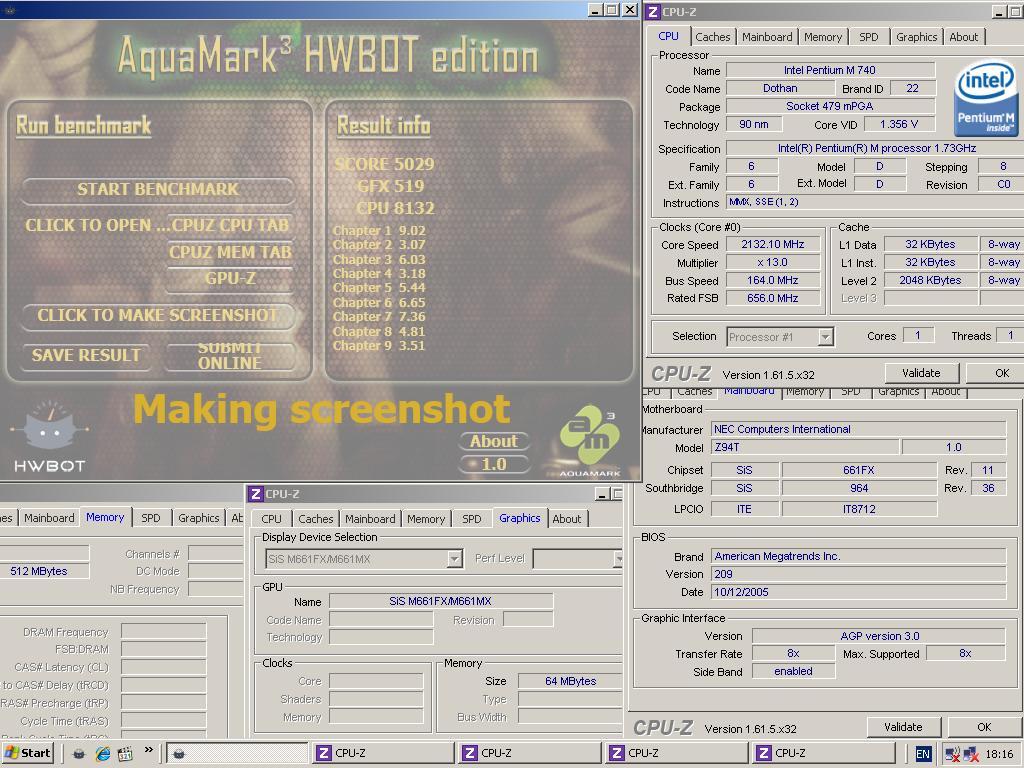Open Caches tab in the Graphics CPU-Z window
The height and width of the screenshot is (768, 1024).
[315, 519]
